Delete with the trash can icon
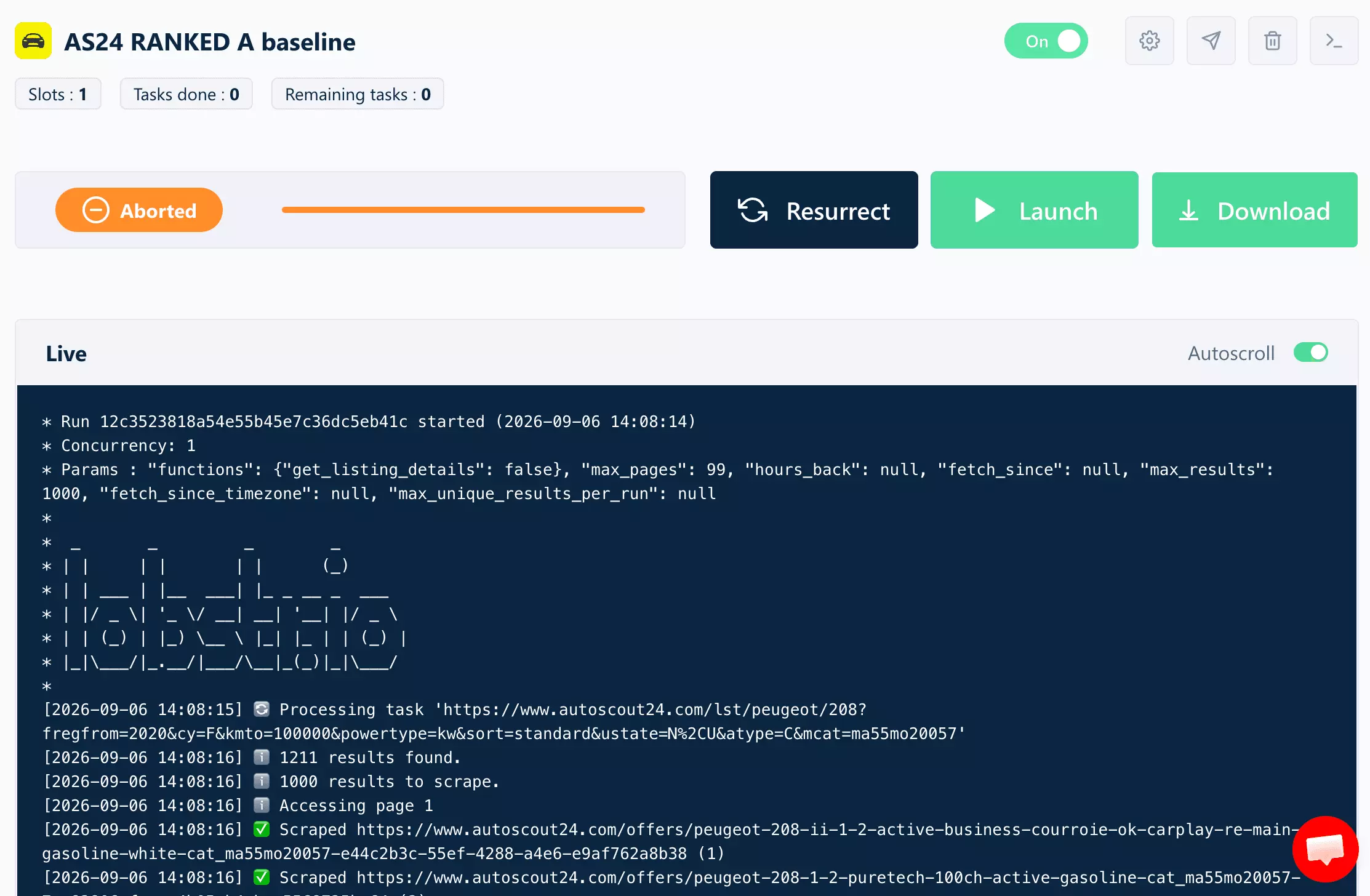Screen dimensions: 1370x896 pos(1272,41)
